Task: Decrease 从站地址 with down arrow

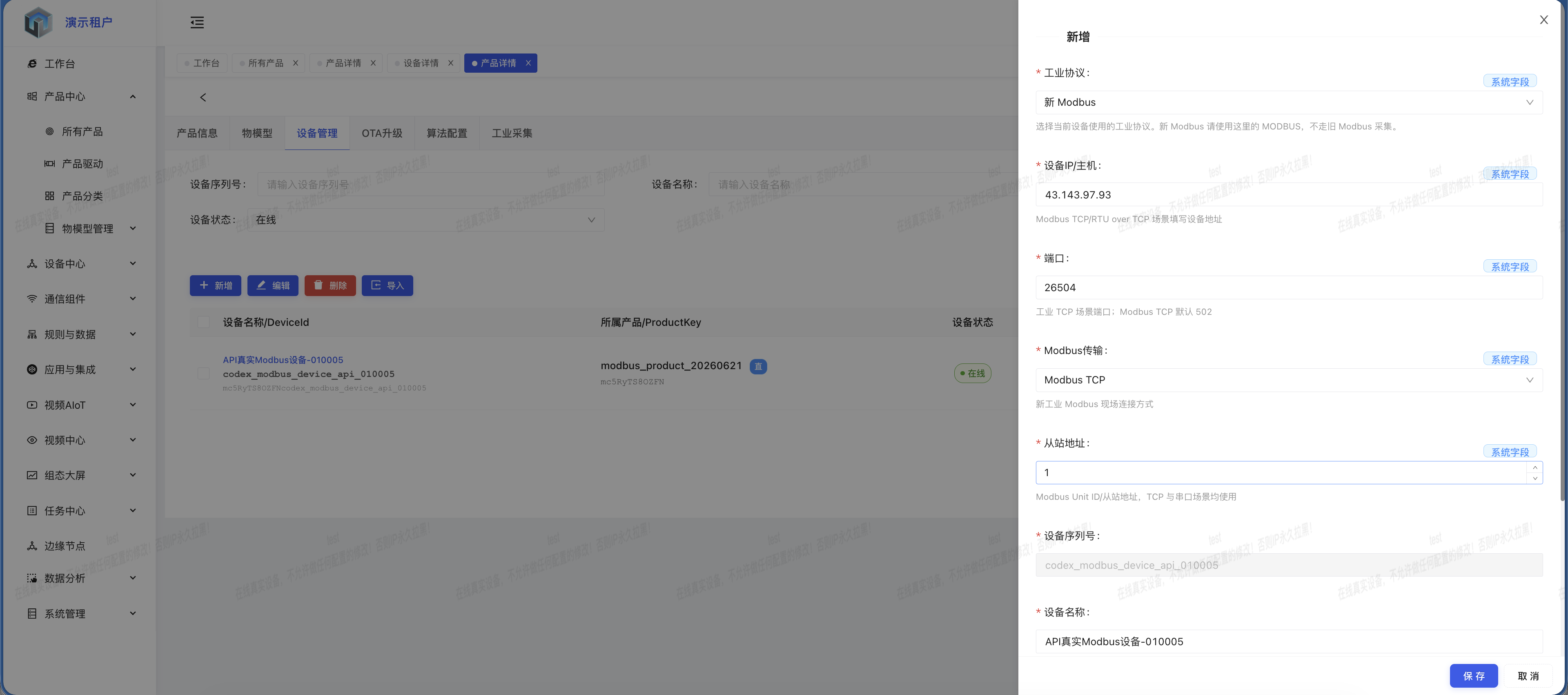Action: click(x=1535, y=478)
